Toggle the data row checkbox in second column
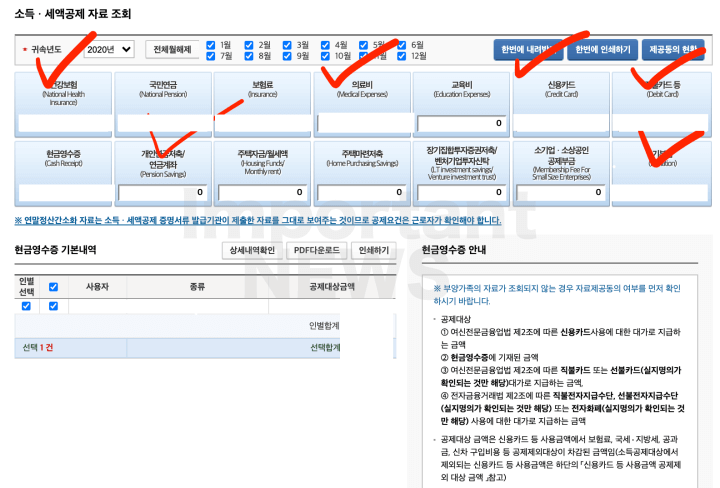Screen dimensions: 720x488 (x=53, y=306)
